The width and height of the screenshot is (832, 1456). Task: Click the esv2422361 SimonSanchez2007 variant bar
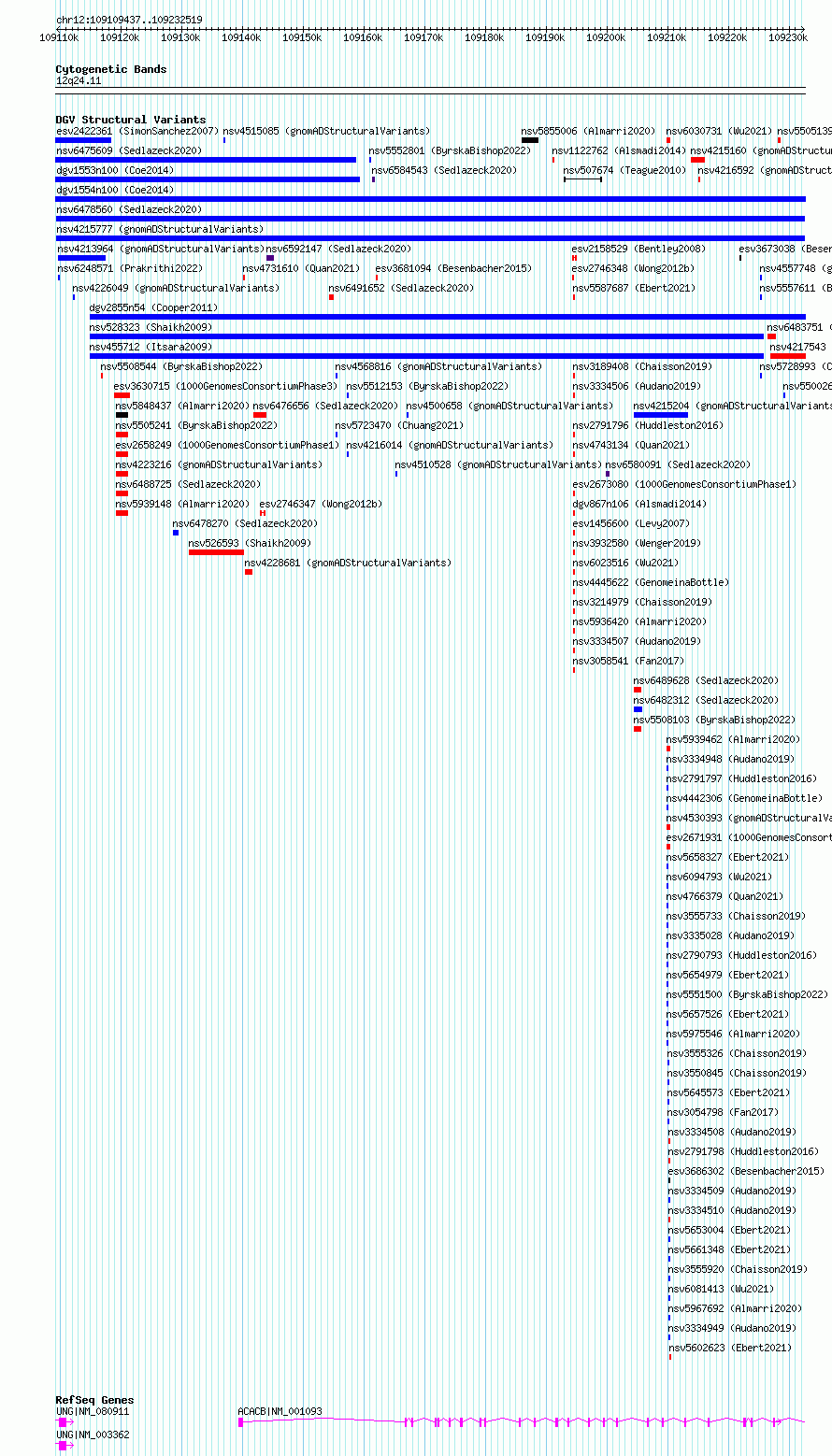83,140
